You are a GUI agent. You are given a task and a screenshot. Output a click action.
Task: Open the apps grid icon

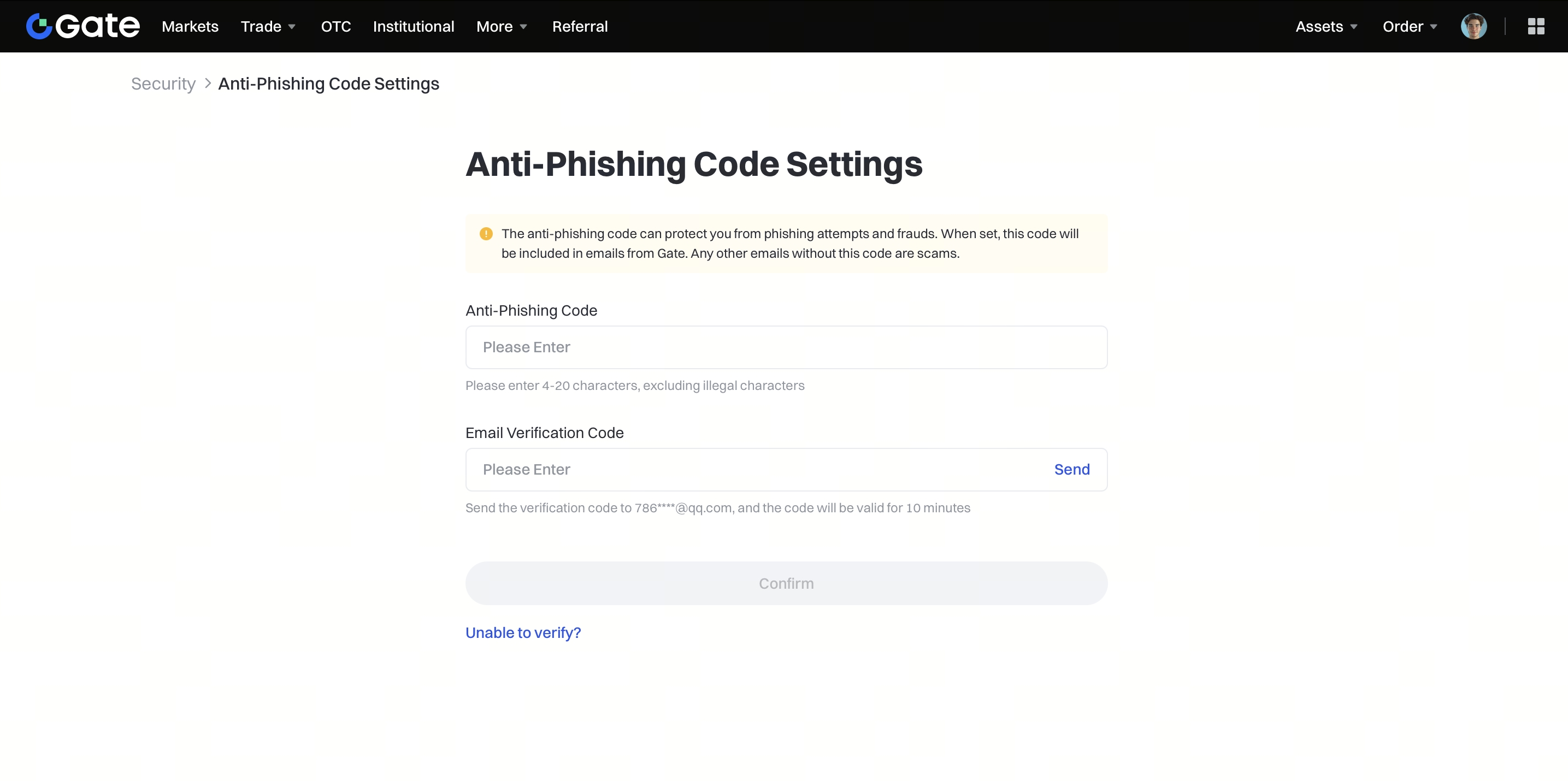pyautogui.click(x=1536, y=26)
